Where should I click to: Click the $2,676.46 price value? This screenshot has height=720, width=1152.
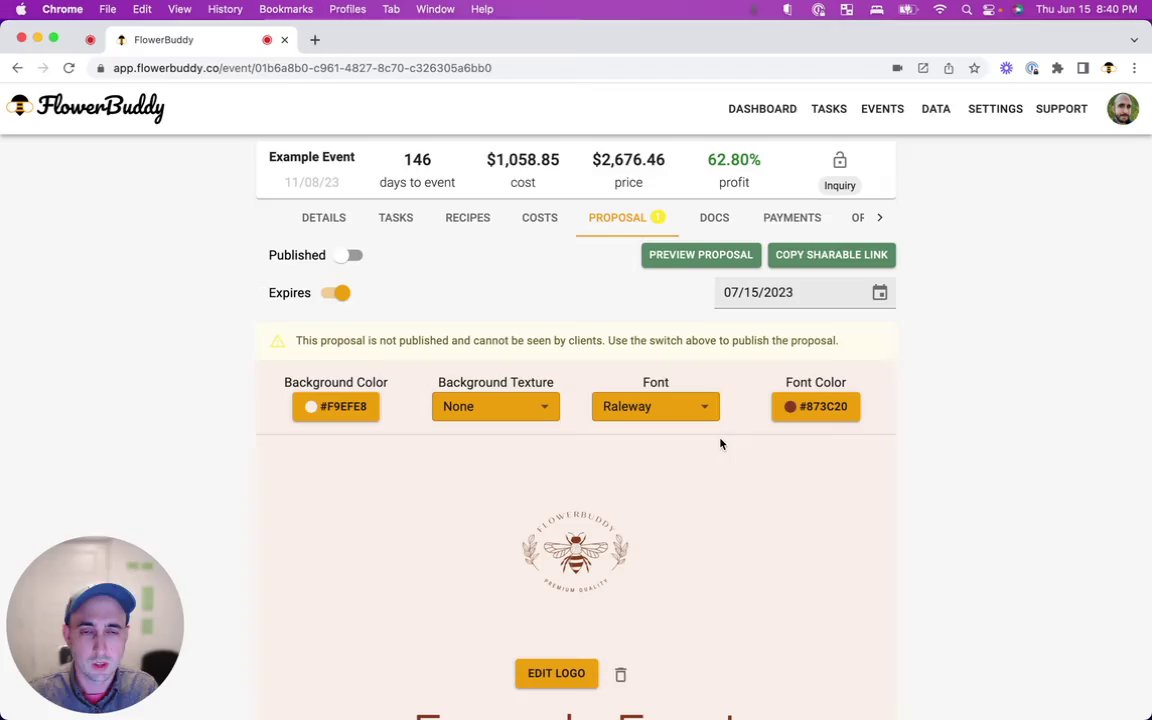pyautogui.click(x=628, y=159)
